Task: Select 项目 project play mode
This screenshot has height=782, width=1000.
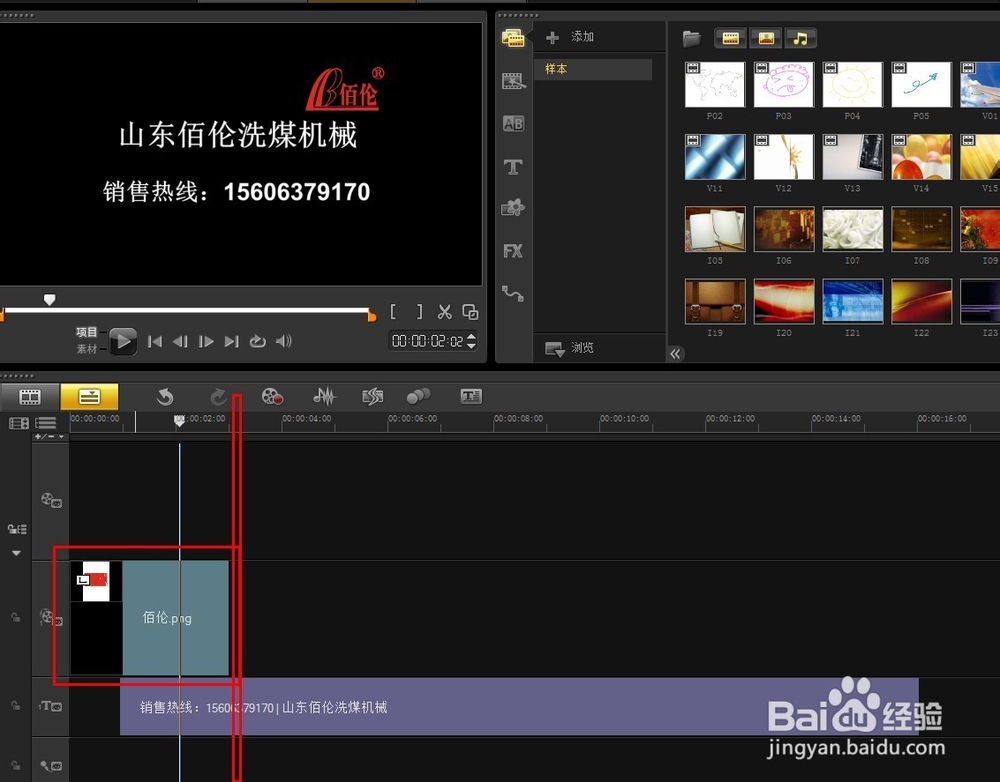Action: 87,332
